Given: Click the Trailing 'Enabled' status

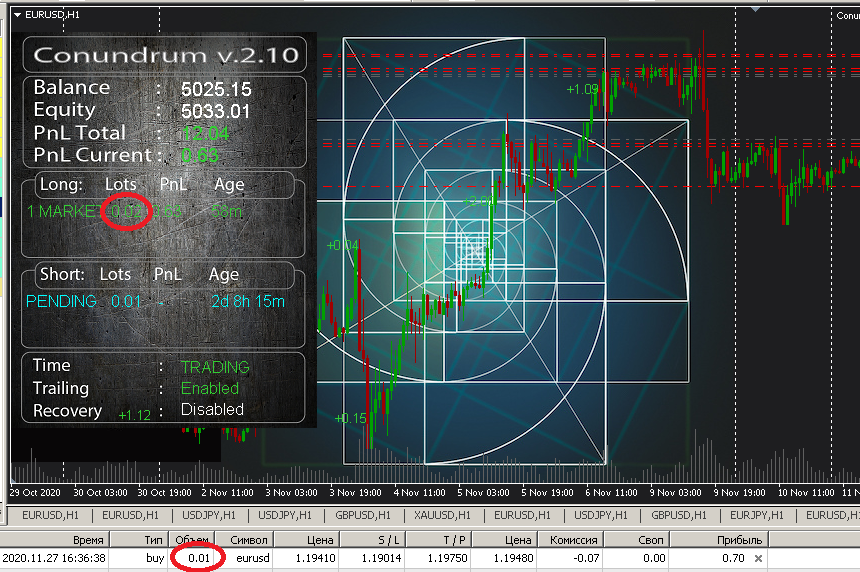Looking at the screenshot, I should pos(210,388).
